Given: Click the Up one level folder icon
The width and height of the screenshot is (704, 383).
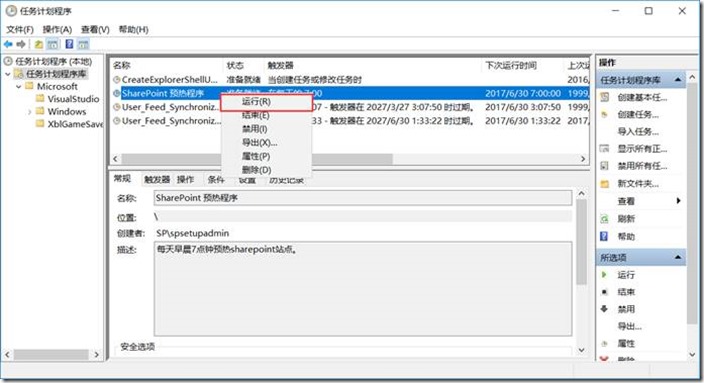Looking at the screenshot, I should coord(39,44).
